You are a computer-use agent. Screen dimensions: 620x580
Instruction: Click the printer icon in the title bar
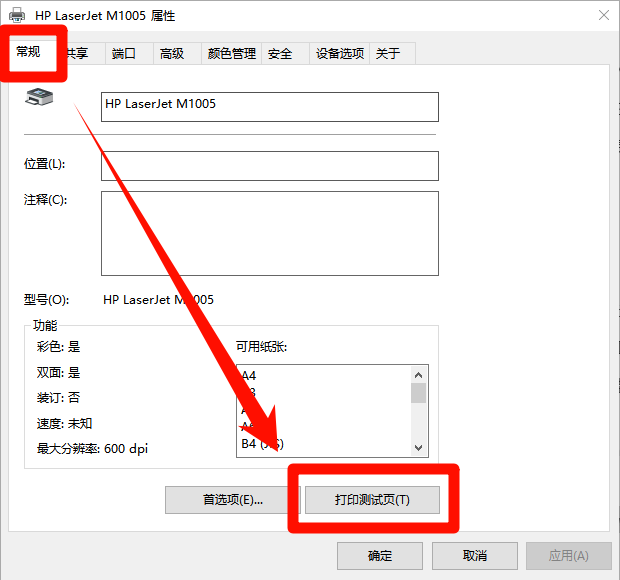click(17, 15)
